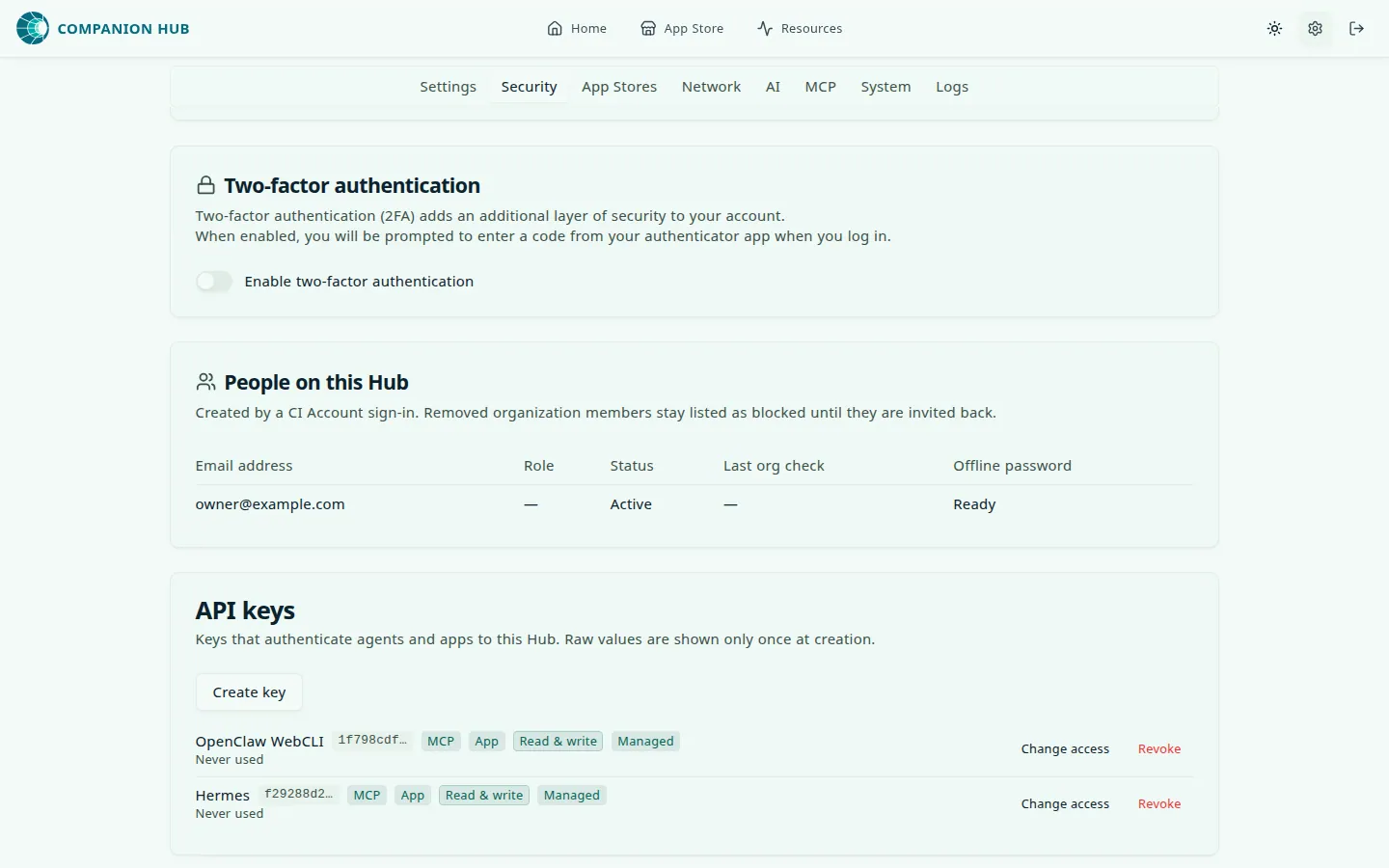The height and width of the screenshot is (868, 1389).
Task: Open the Resources navigation link
Action: tap(800, 29)
